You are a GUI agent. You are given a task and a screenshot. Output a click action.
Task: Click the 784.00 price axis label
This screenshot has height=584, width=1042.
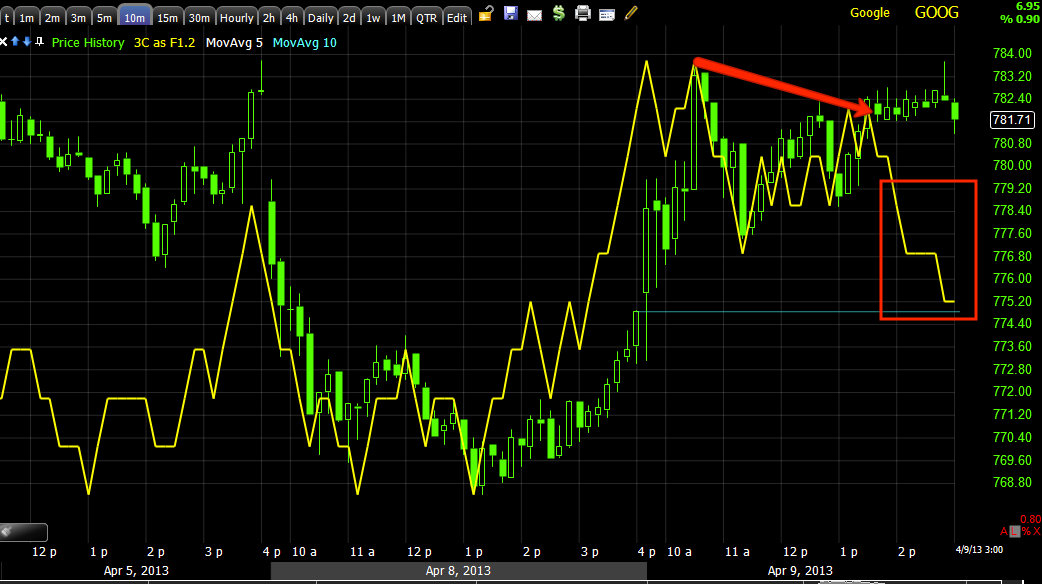(x=1012, y=53)
